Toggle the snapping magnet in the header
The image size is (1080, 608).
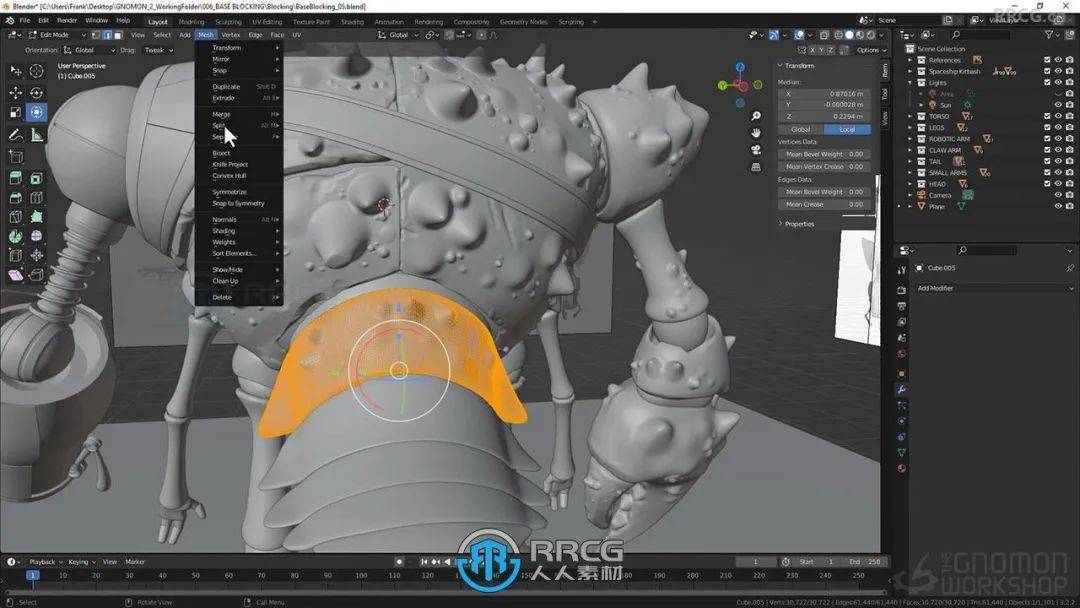click(x=448, y=34)
